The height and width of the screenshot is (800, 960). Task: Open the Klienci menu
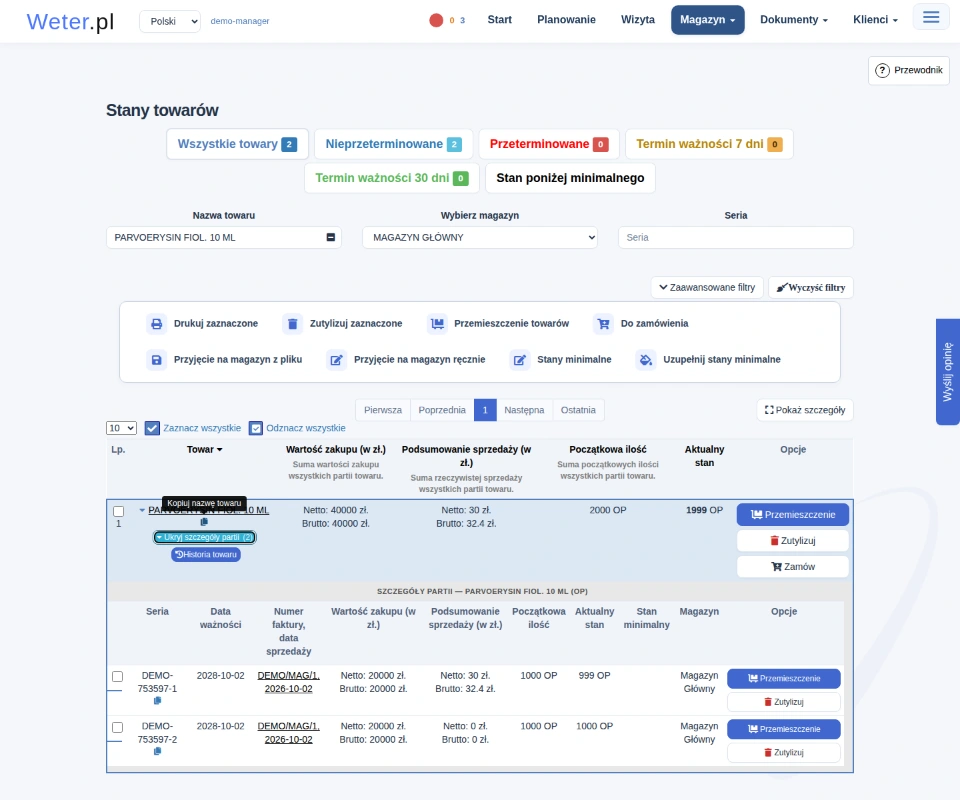click(x=875, y=20)
